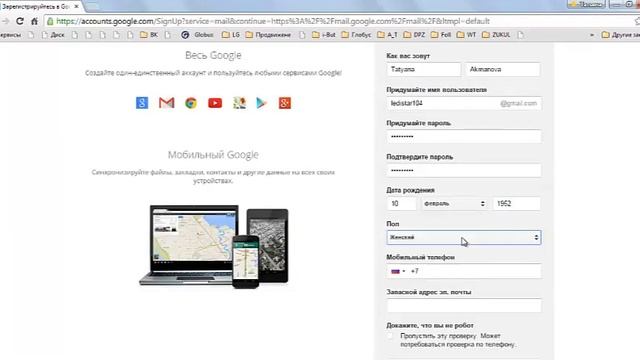Screen dimensions: 640x360
Task: Click the laptop and phones devices image
Action: tap(213, 246)
